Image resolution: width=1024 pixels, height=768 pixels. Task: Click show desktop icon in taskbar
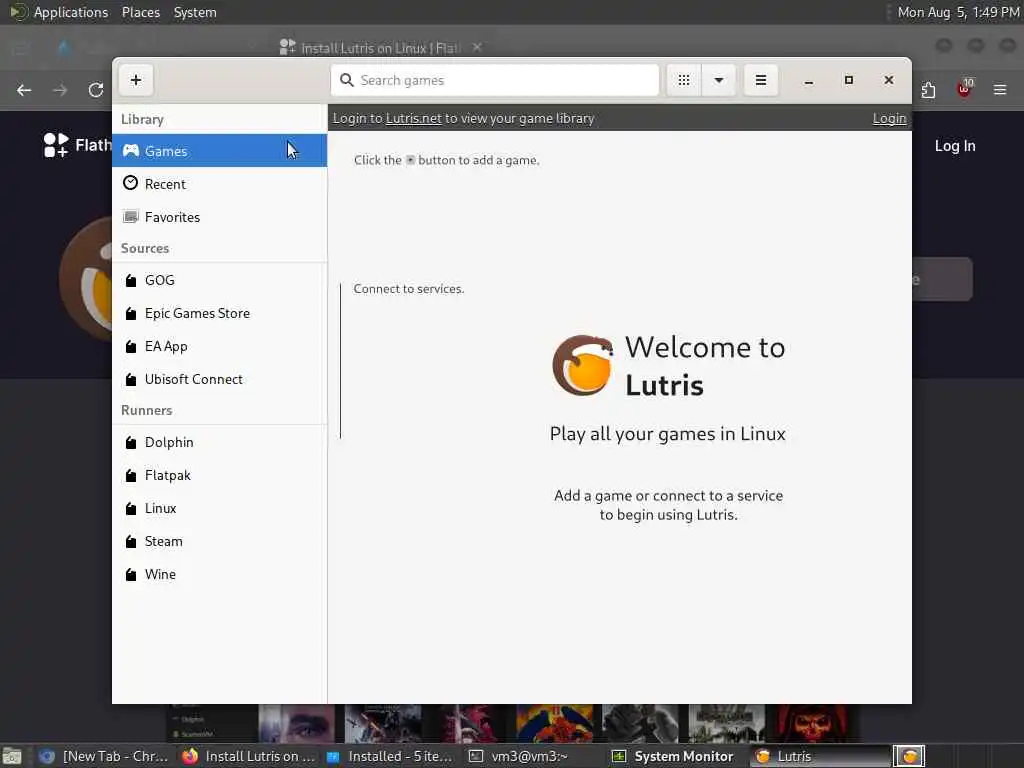point(12,757)
